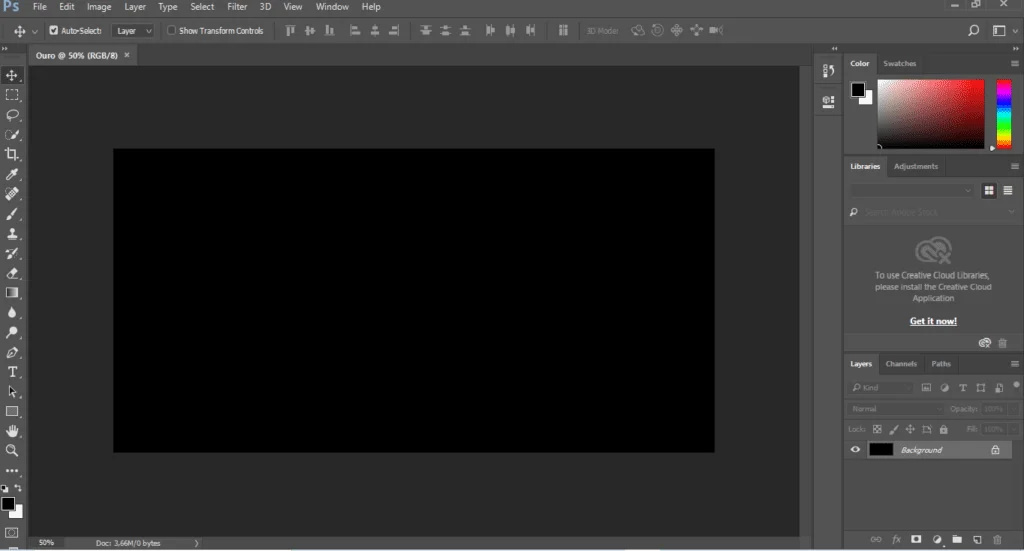Open the Image menu

point(99,7)
